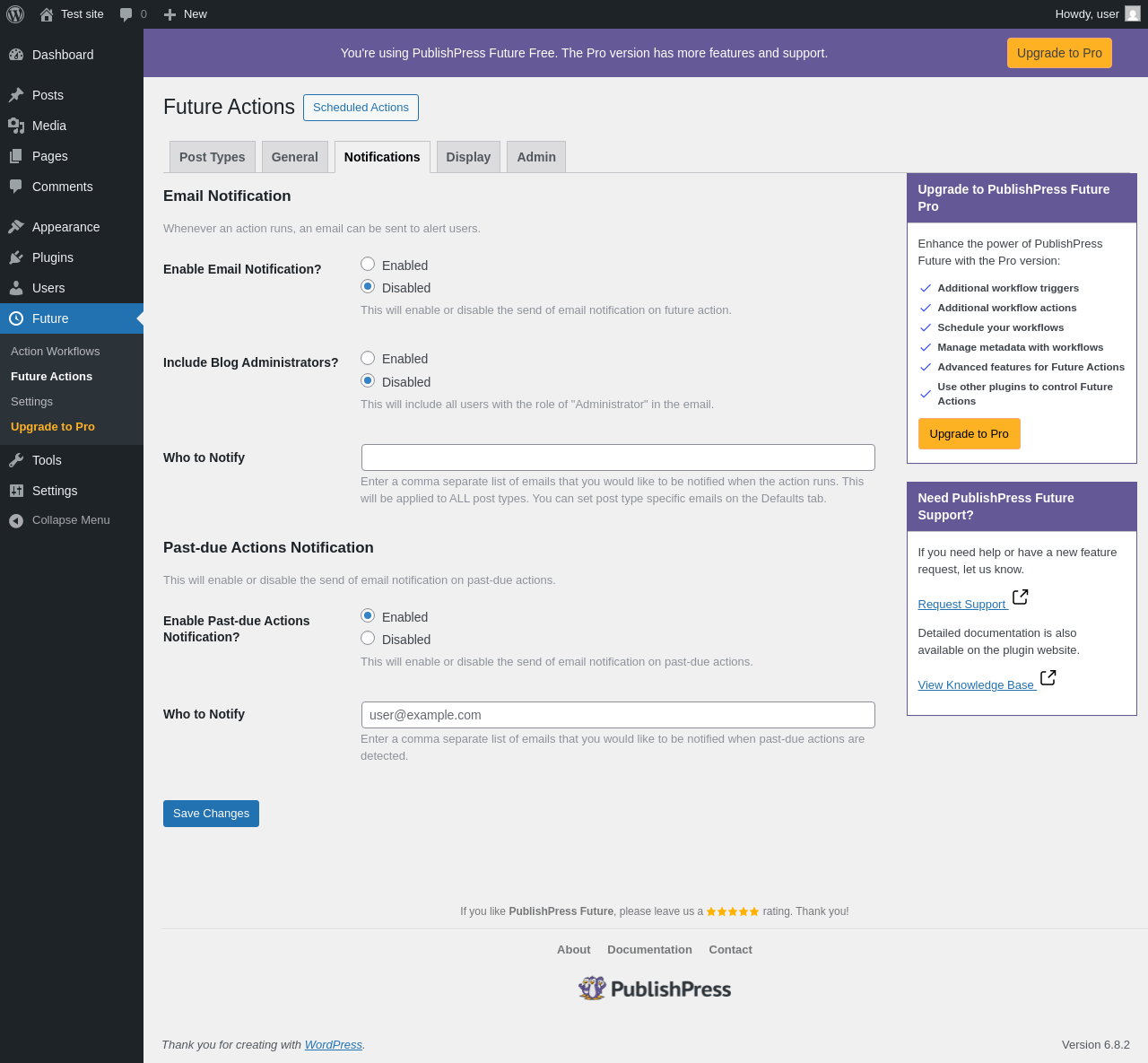Open Test site home icon
Image resolution: width=1148 pixels, height=1063 pixels.
pos(47,14)
